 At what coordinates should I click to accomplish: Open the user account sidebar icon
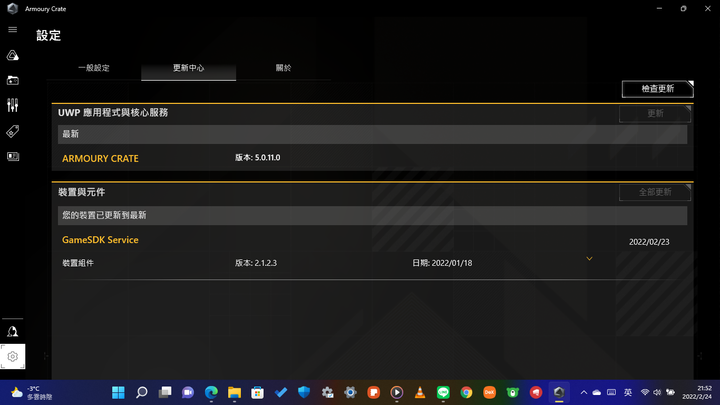tap(12, 332)
